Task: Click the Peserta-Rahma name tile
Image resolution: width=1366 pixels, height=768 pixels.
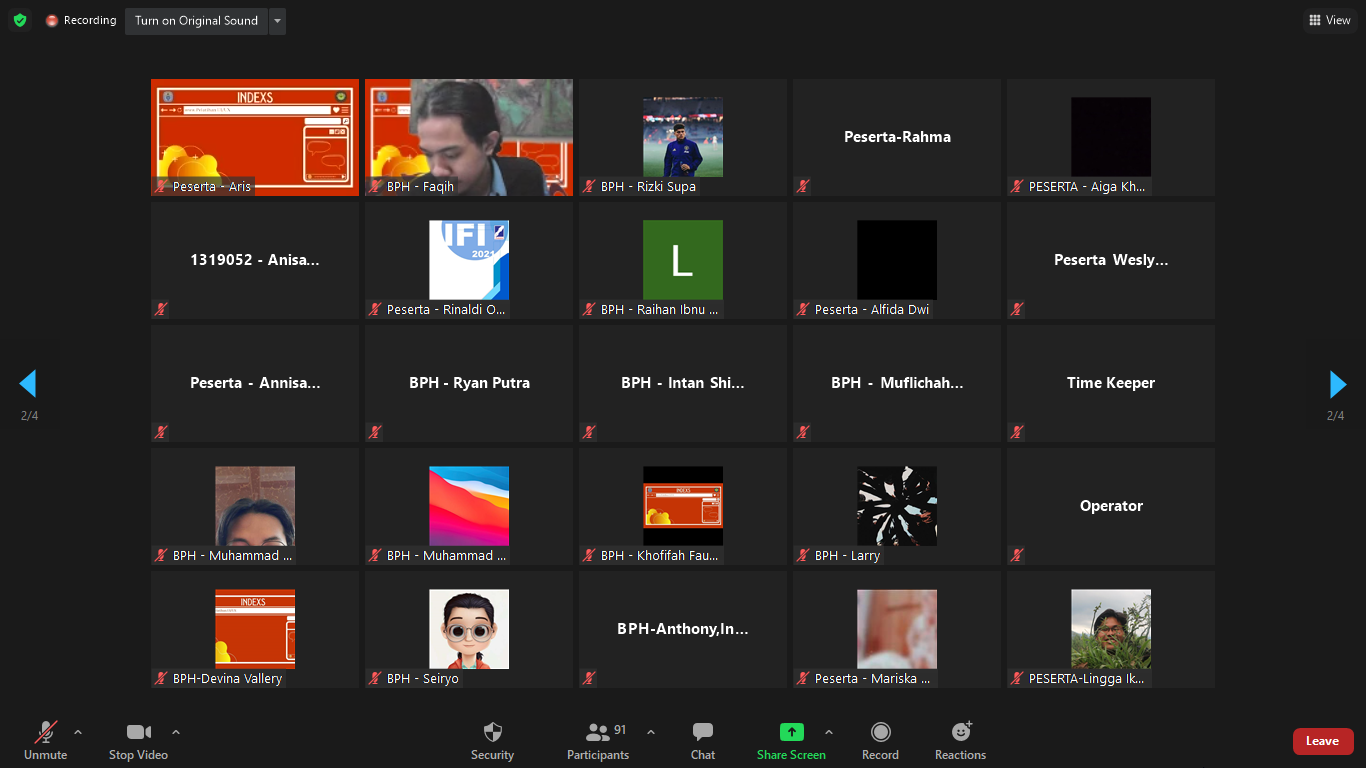Action: tap(897, 137)
